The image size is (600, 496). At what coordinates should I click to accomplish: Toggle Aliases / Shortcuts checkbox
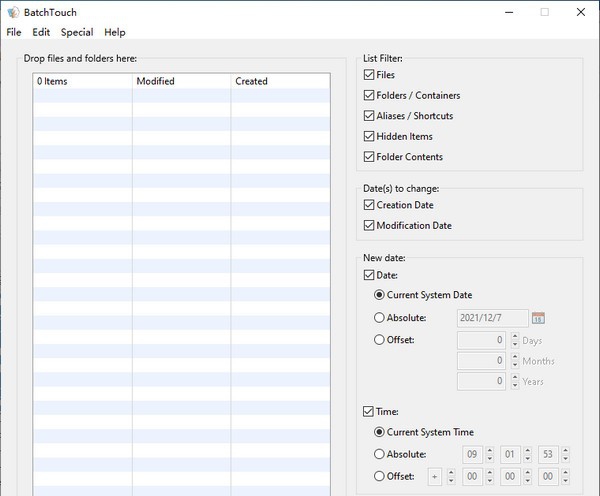[x=369, y=116]
